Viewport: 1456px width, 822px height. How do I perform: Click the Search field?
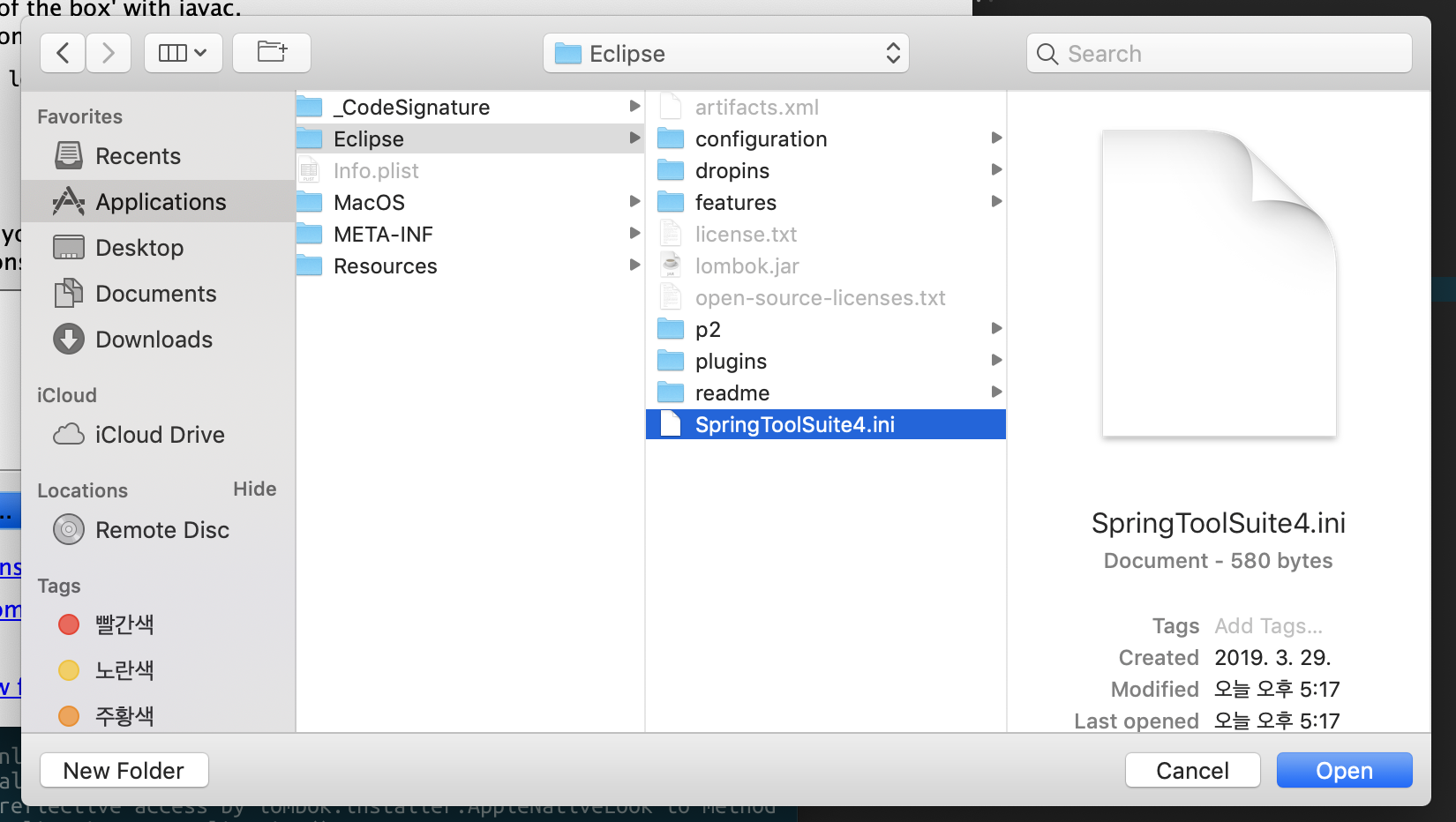click(1220, 54)
